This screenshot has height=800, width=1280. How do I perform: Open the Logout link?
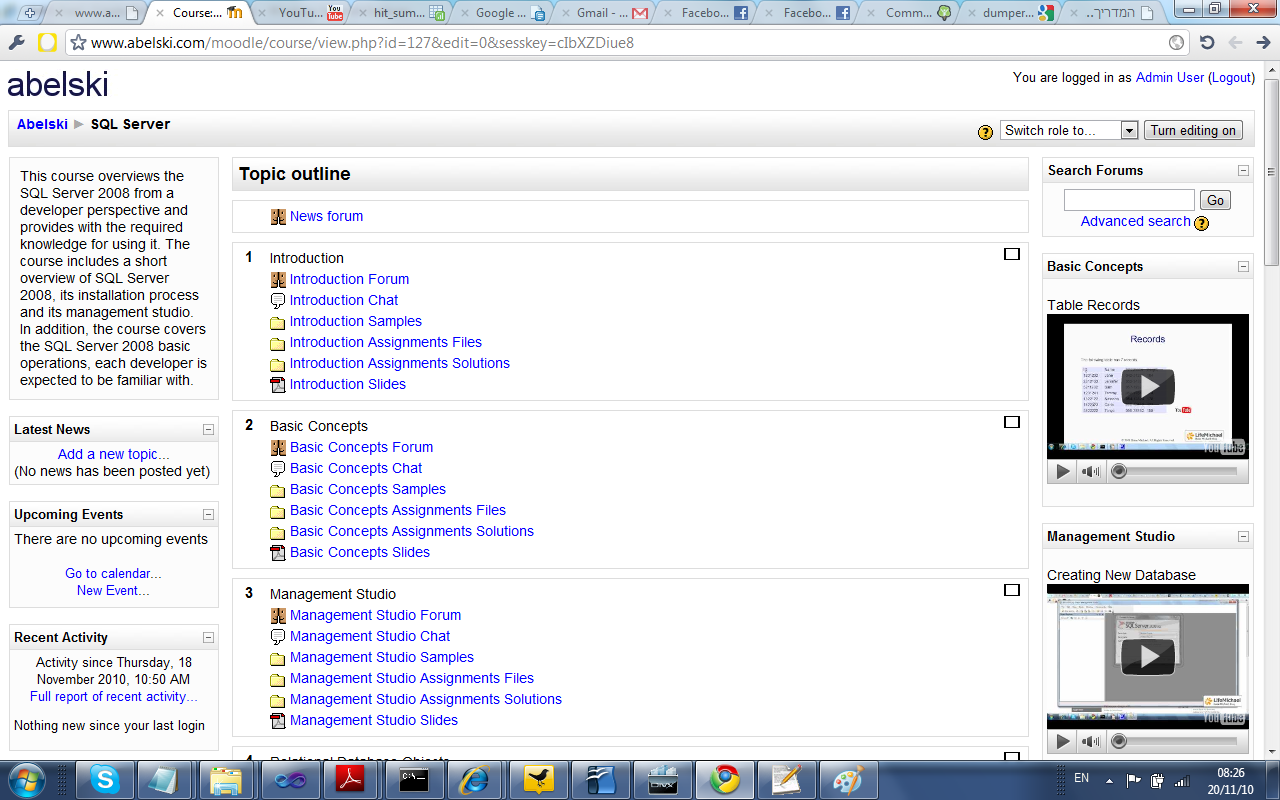[x=1231, y=77]
